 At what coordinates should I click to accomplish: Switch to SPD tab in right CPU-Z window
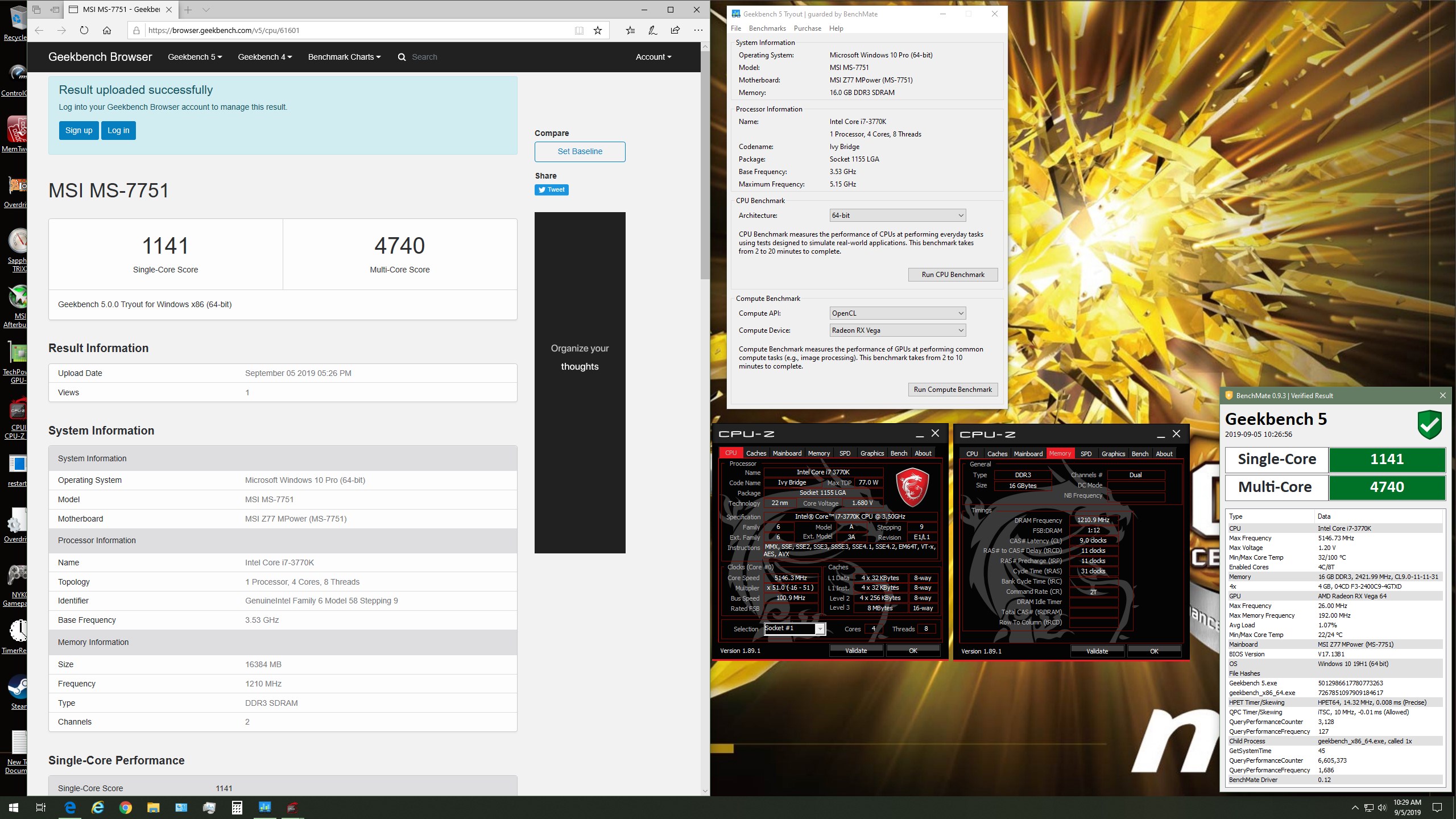(1086, 454)
